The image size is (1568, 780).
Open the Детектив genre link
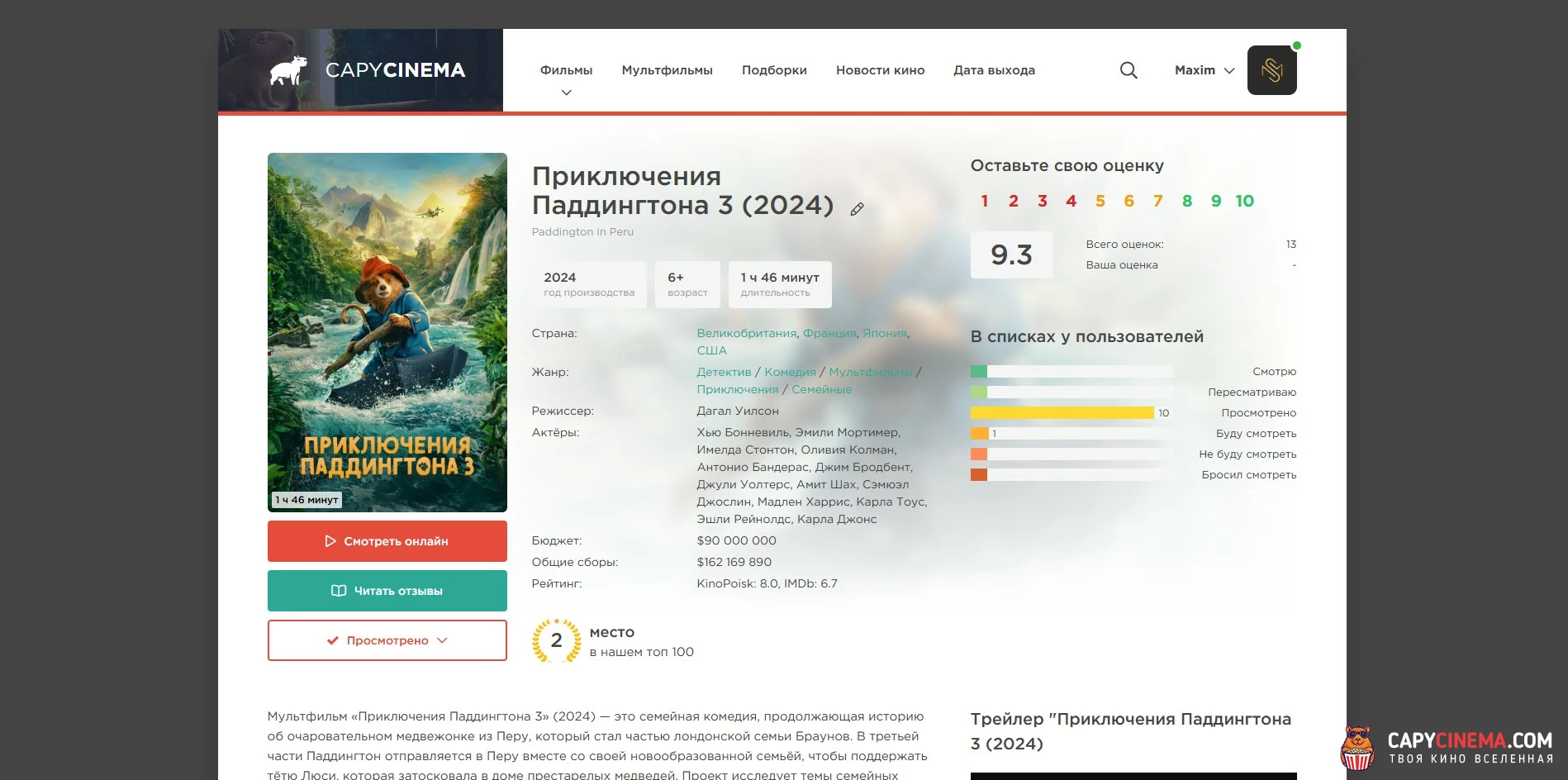pos(724,372)
